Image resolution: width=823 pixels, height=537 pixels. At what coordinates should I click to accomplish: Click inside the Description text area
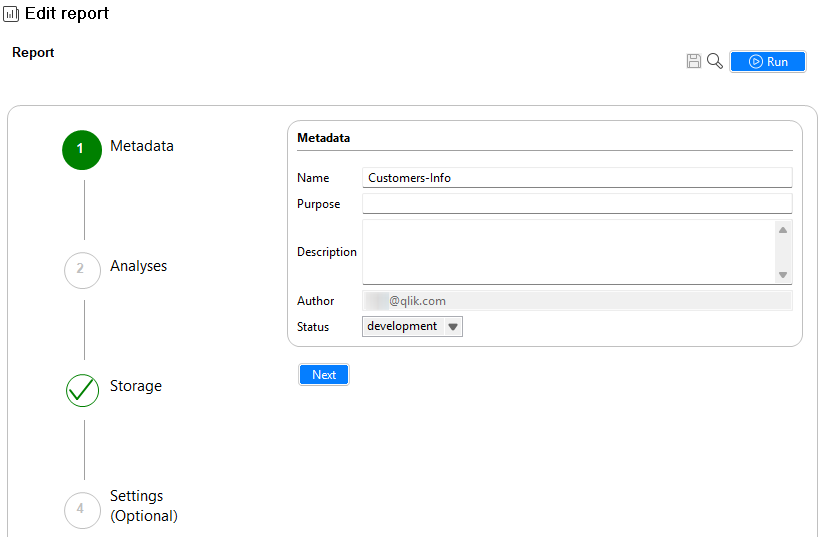coord(568,252)
